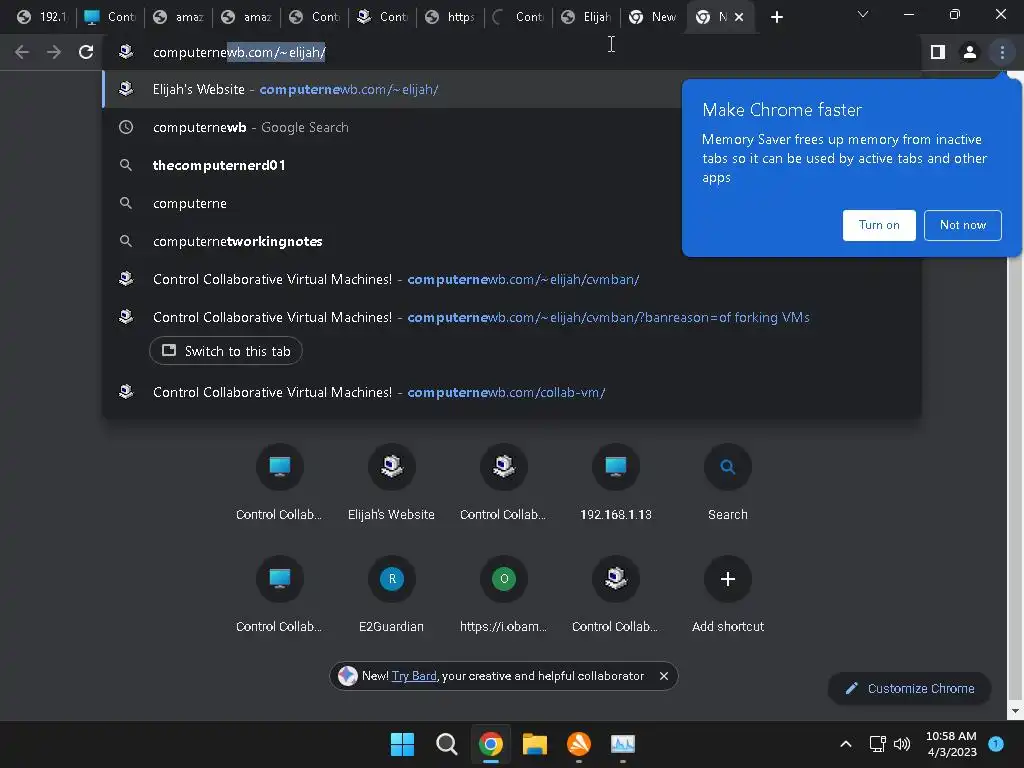Image resolution: width=1024 pixels, height=768 pixels.
Task: Open a new tab with the plus button
Action: pyautogui.click(x=776, y=17)
